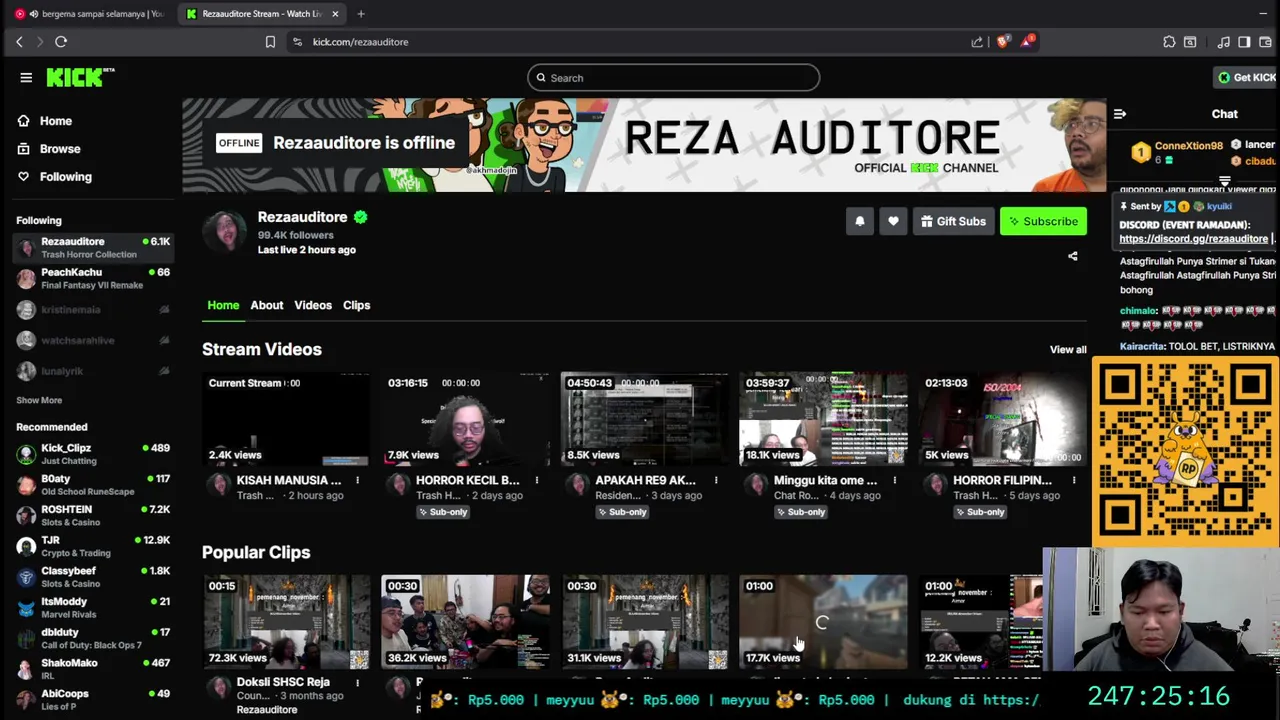Viewport: 1280px width, 720px height.
Task: Open options menu for HORROR FILIPIN video
Action: click(1074, 481)
